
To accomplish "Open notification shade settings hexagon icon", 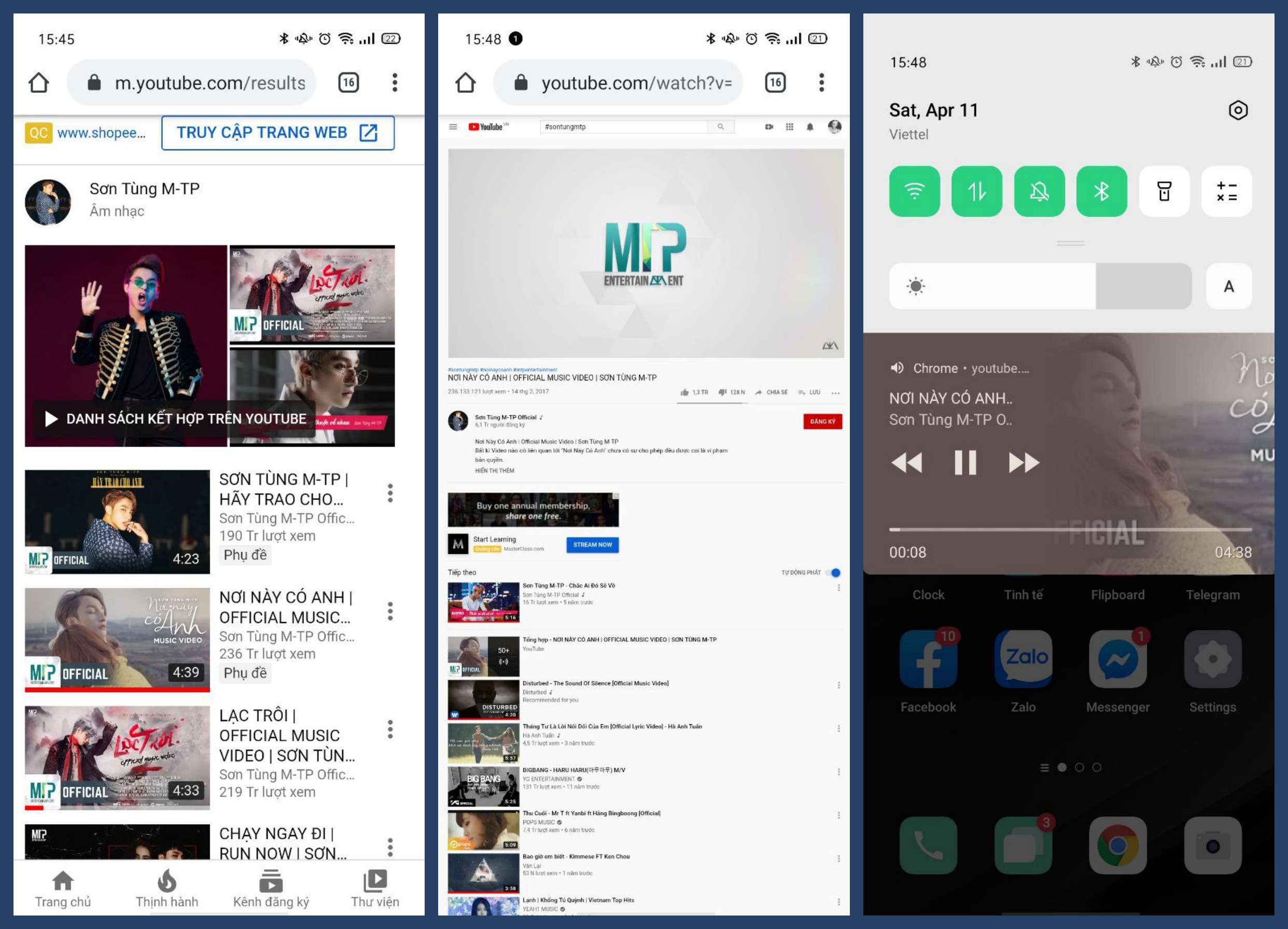I will (1238, 109).
